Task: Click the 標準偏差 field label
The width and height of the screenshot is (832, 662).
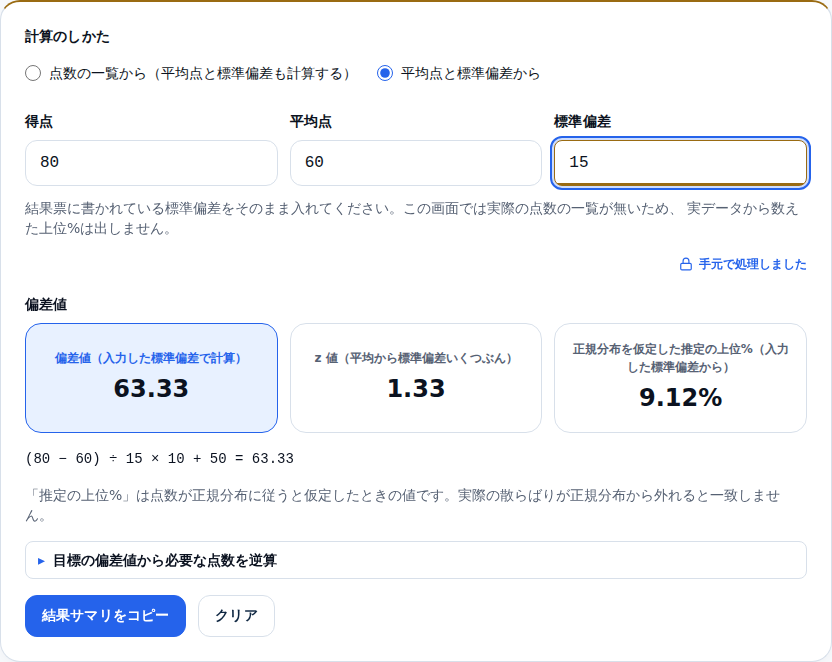Action: 583,121
